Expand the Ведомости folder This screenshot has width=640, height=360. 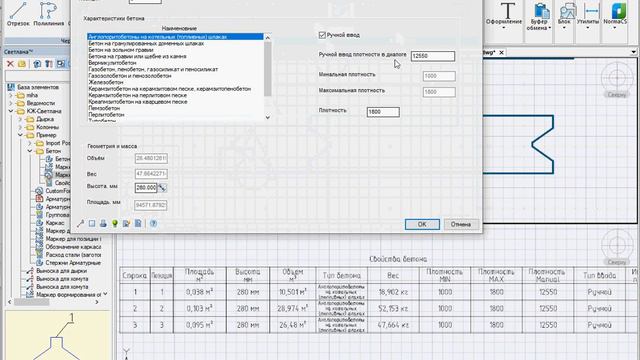11,103
